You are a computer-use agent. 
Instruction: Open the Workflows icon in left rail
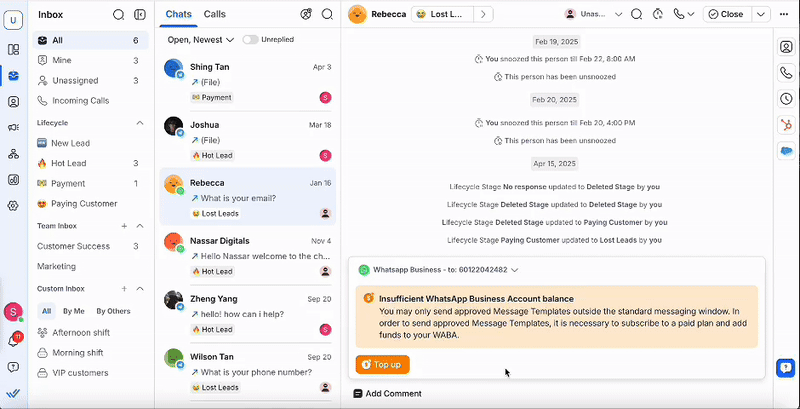pos(13,154)
